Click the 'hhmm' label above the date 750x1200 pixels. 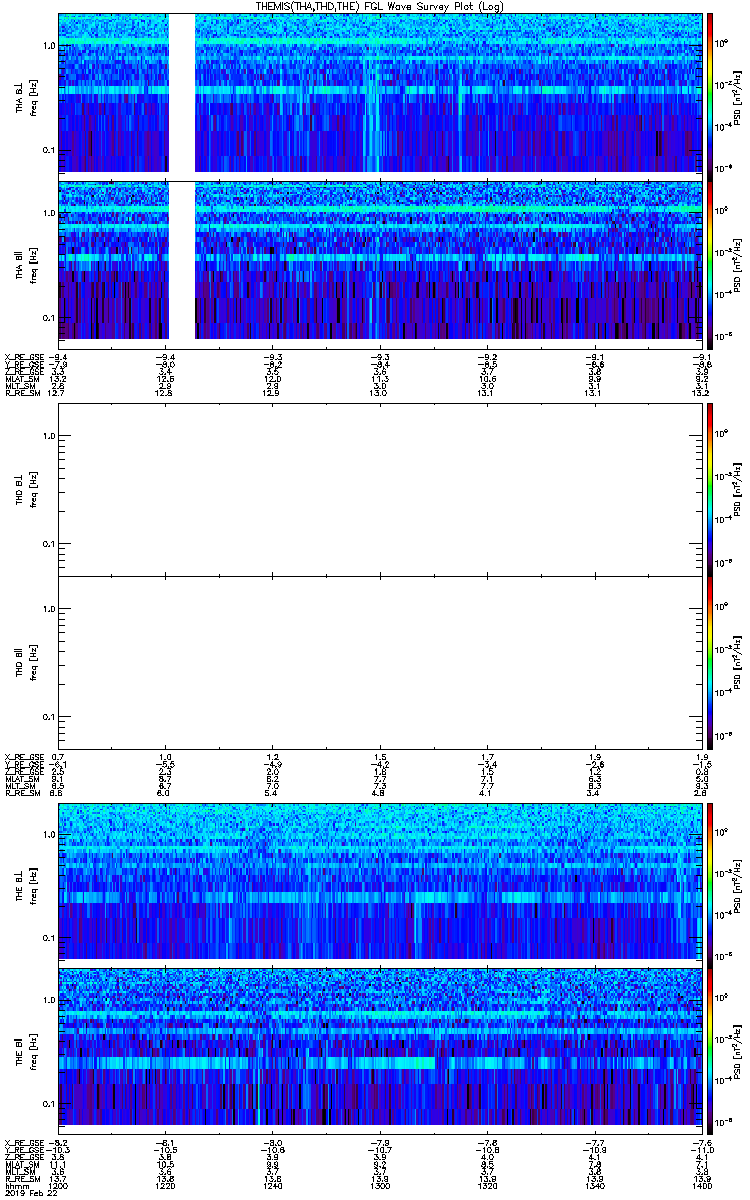15,1184
